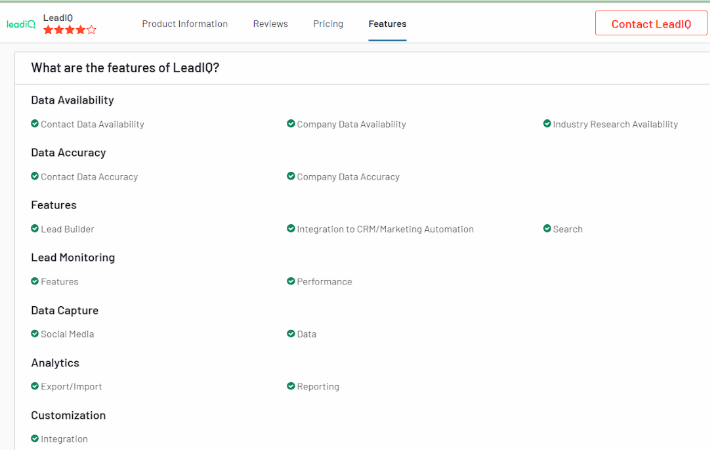Switch to the Reviews tab
The height and width of the screenshot is (450, 710).
pos(270,24)
